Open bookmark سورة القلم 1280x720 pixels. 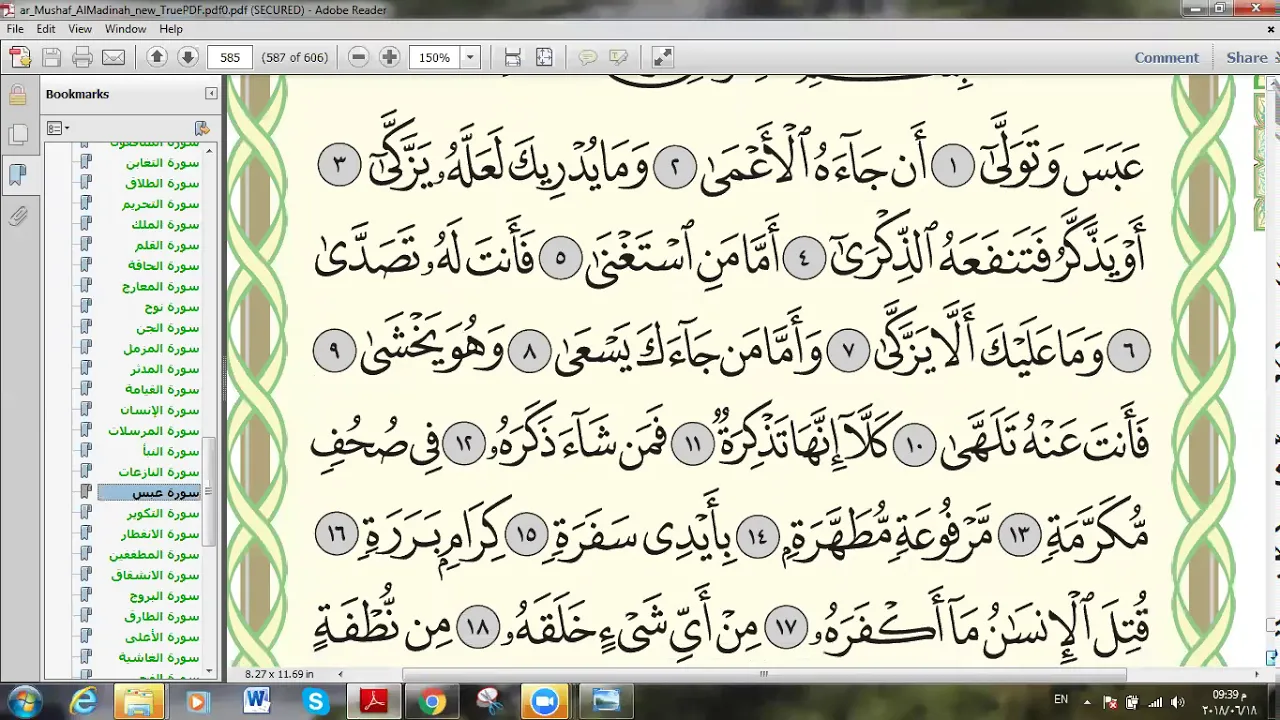pyautogui.click(x=167, y=246)
